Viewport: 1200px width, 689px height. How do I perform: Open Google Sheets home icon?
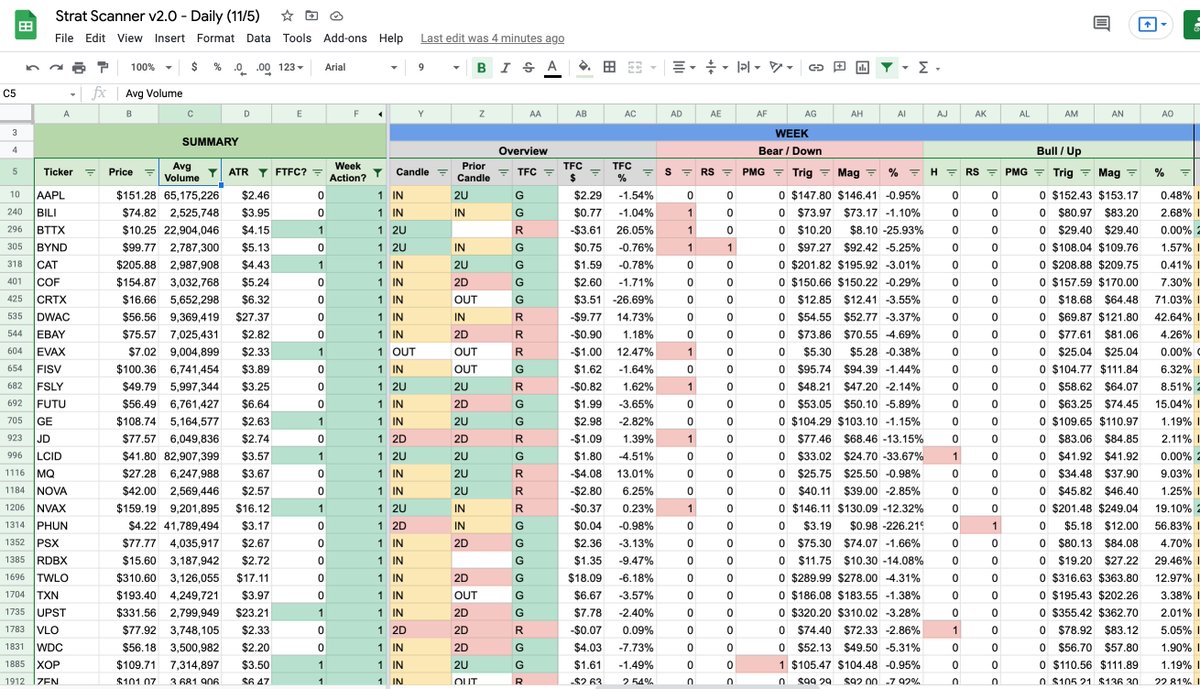[x=25, y=25]
